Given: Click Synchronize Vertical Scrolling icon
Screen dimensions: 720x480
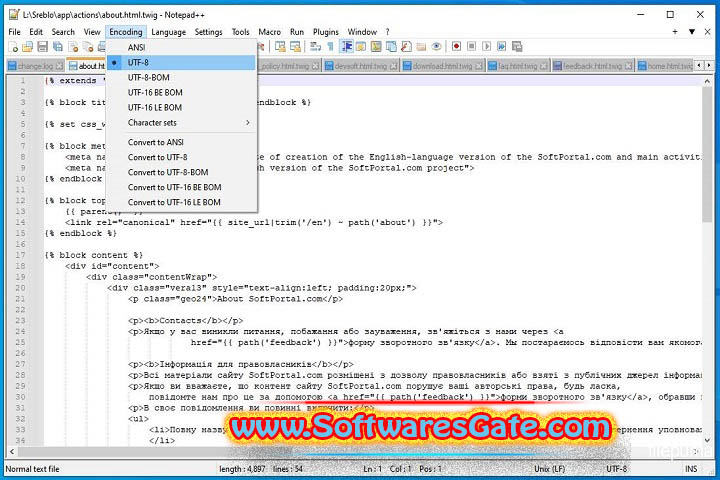Looking at the screenshot, I should pos(280,46).
